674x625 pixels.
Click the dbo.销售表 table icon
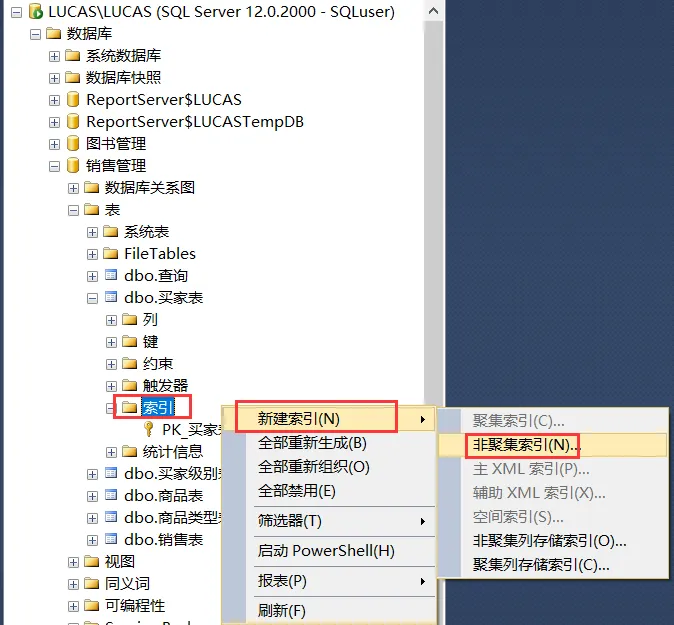pyautogui.click(x=111, y=539)
